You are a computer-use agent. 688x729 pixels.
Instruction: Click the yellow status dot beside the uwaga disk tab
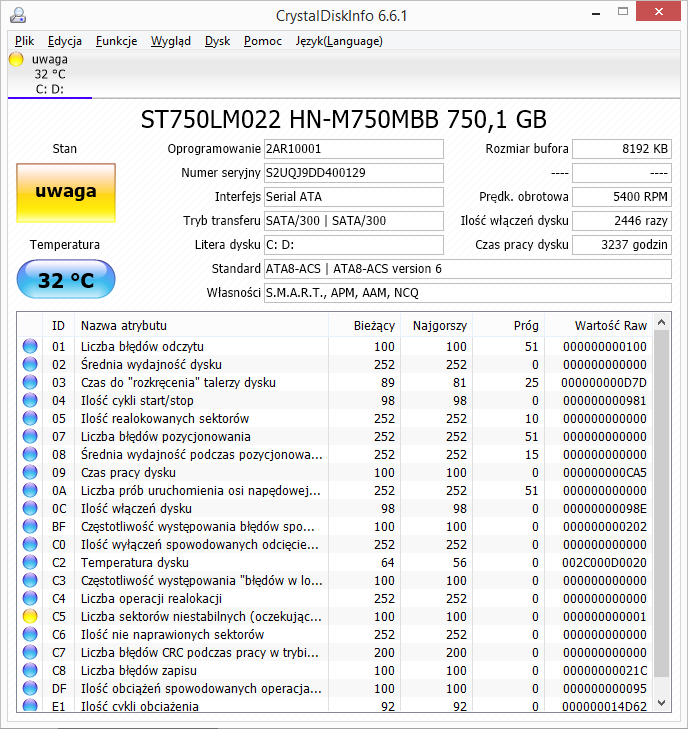coord(16,60)
